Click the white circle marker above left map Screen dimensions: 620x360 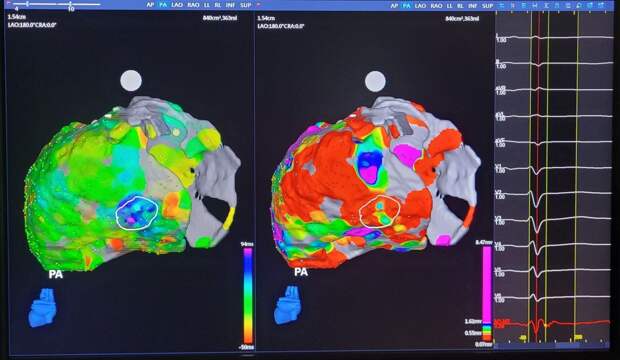[131, 80]
